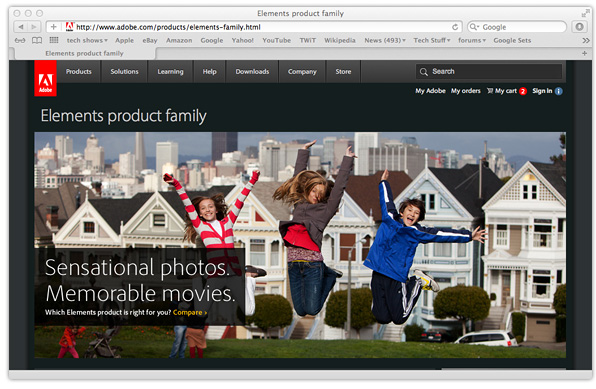Add bookmark with the plus button
The height and width of the screenshot is (389, 596).
point(54,27)
